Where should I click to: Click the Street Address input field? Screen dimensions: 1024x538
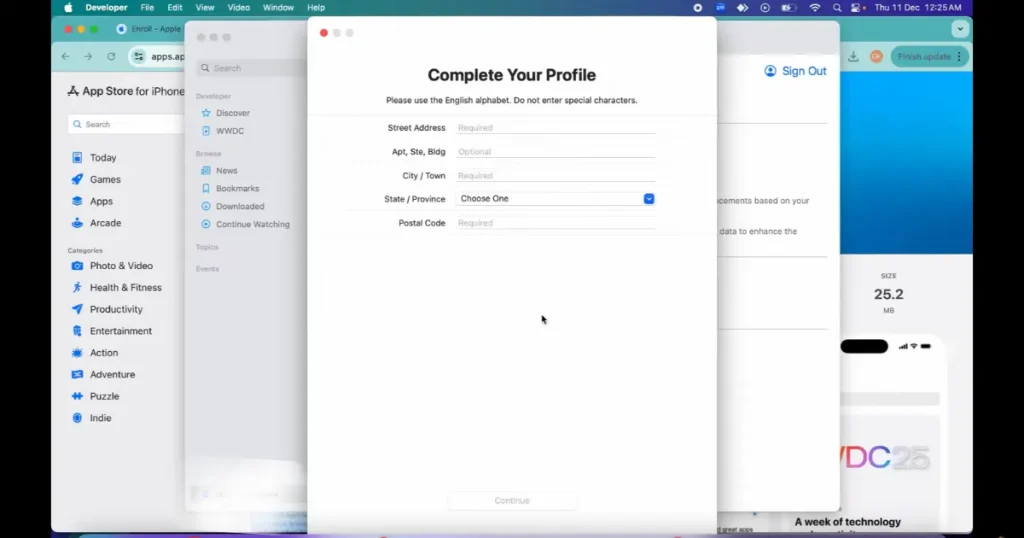pyautogui.click(x=555, y=128)
